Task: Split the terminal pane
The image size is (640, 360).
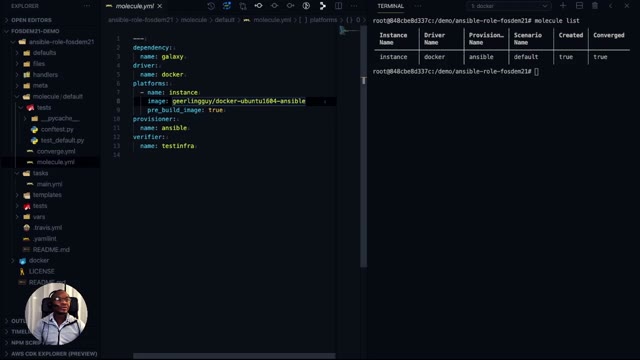Action: (x=579, y=6)
